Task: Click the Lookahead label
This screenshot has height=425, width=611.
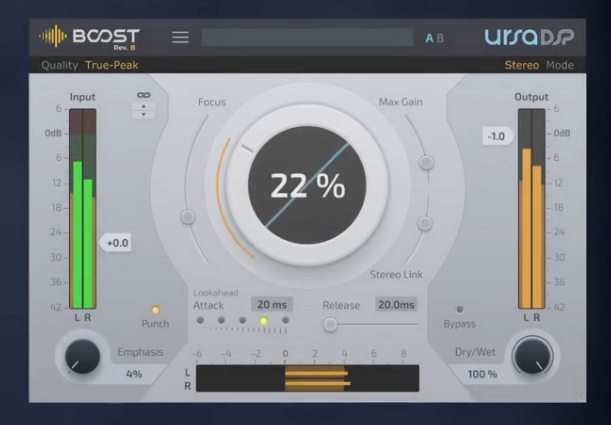Action: click(215, 293)
